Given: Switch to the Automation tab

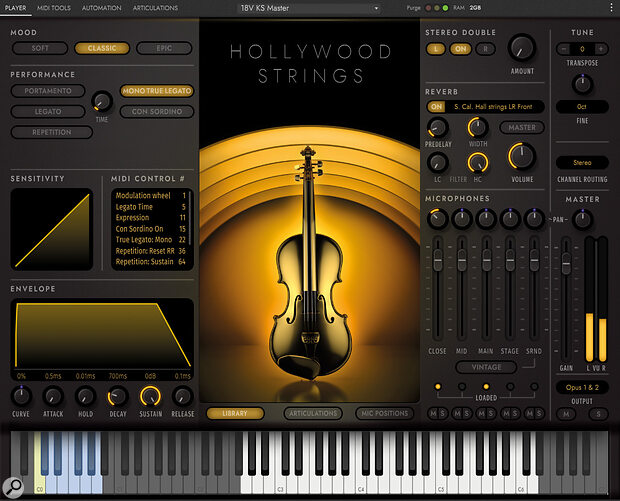Looking at the screenshot, I should (x=102, y=8).
